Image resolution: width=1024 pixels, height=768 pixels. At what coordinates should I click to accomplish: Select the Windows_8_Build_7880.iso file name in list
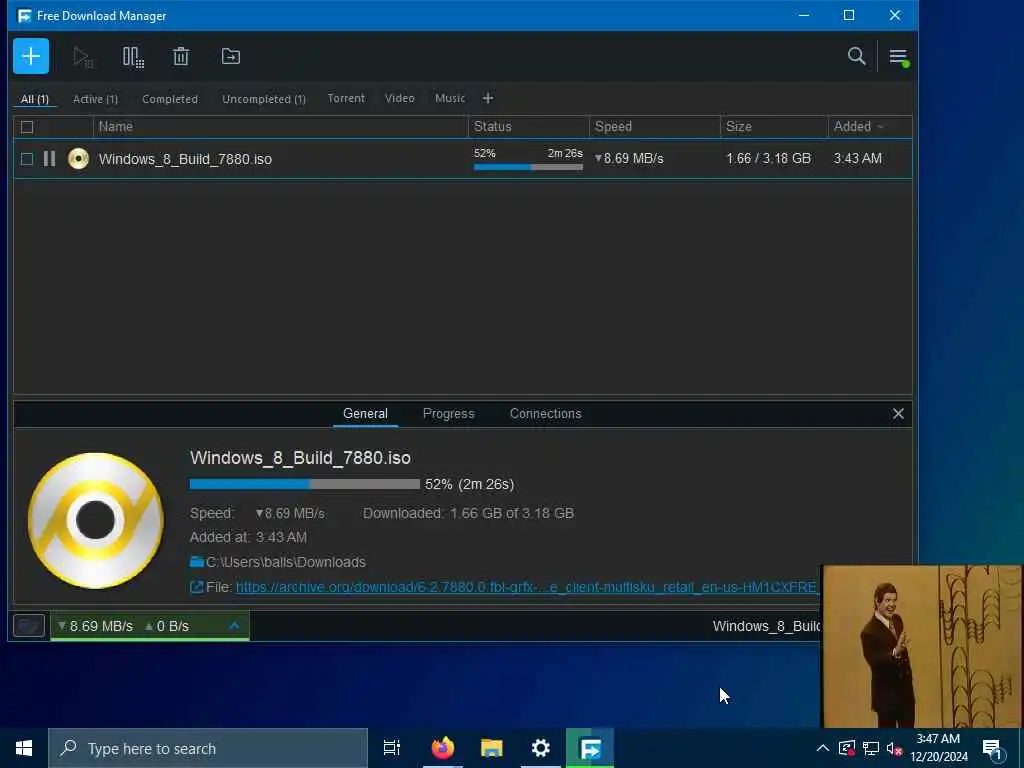[185, 159]
